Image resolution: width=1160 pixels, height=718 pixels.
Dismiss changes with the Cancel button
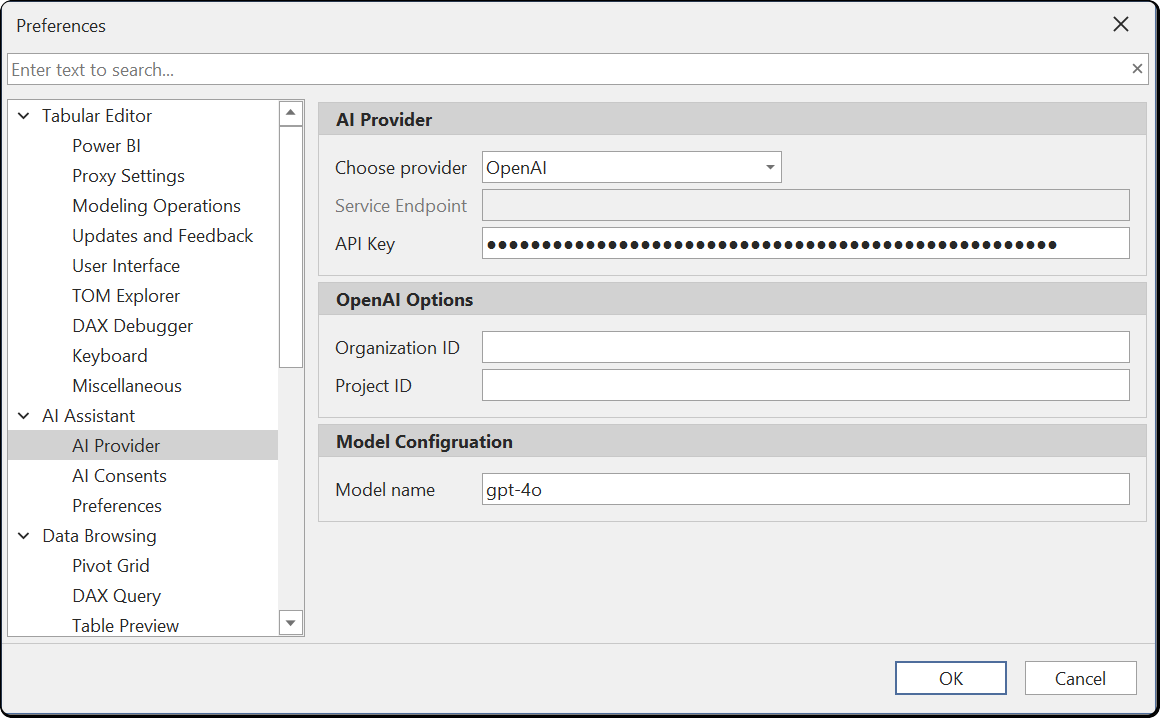[x=1080, y=677]
